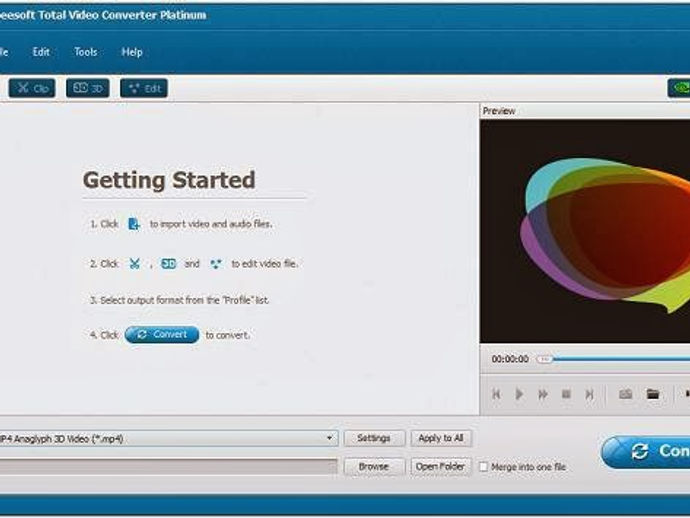Click the large Convert button
690x518 pixels.
(x=646, y=452)
